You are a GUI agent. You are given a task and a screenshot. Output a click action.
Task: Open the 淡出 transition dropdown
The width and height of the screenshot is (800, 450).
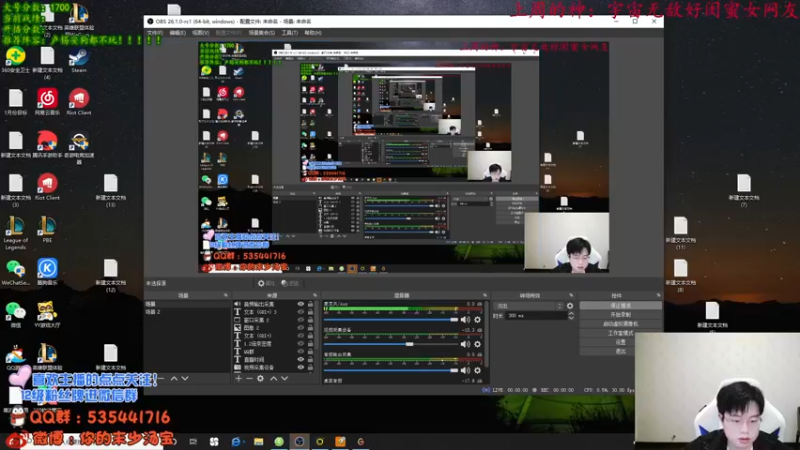click(x=529, y=306)
